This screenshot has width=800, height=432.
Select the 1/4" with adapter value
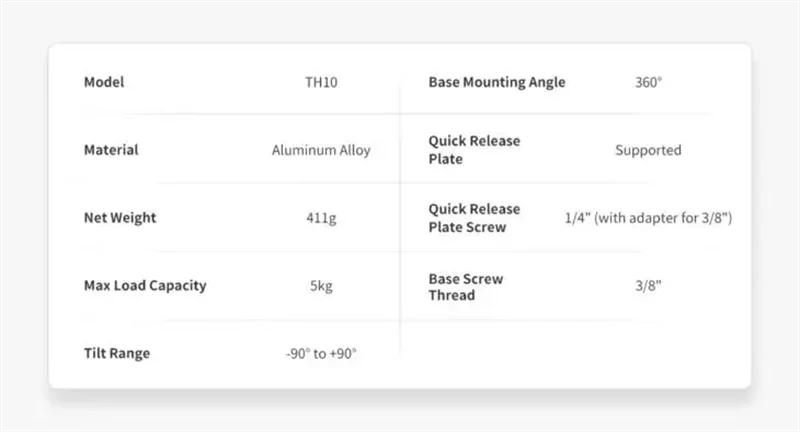coord(648,217)
